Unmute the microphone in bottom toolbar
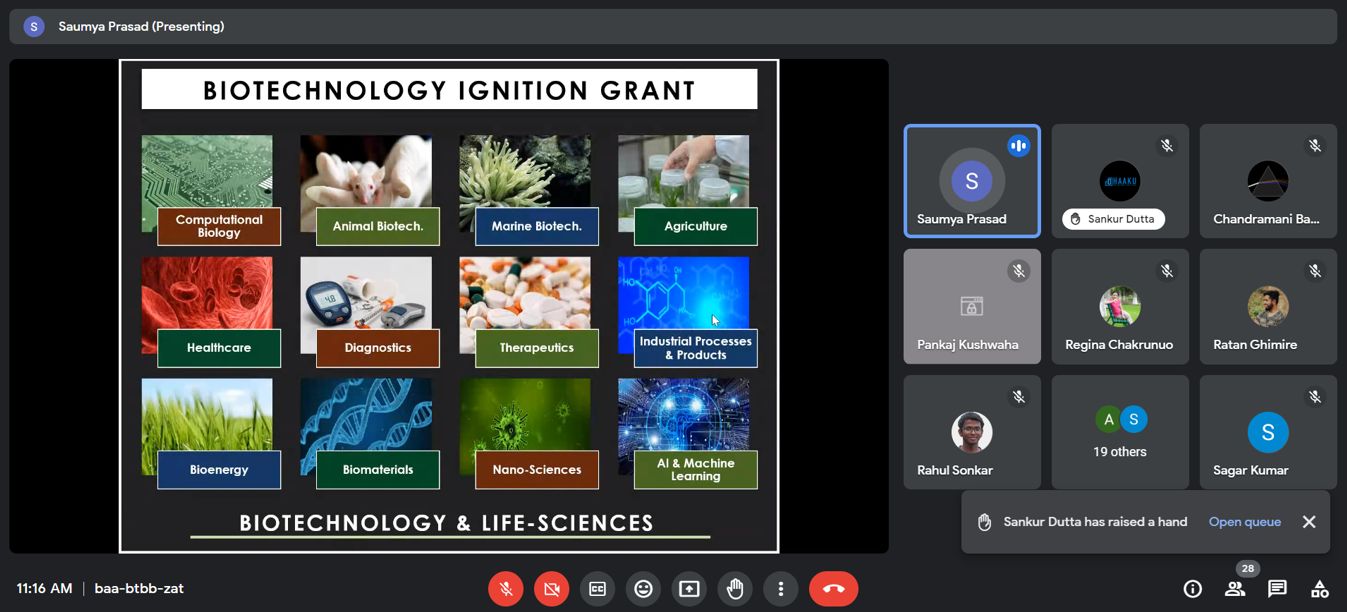This screenshot has height=612, width=1347. pos(506,589)
